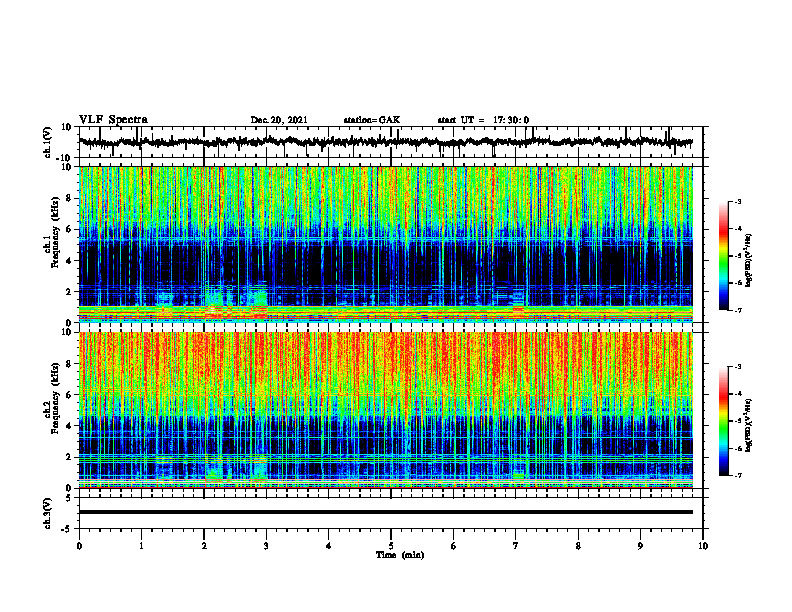Click time axis tick label "2"
The image size is (792, 612).
pos(204,546)
